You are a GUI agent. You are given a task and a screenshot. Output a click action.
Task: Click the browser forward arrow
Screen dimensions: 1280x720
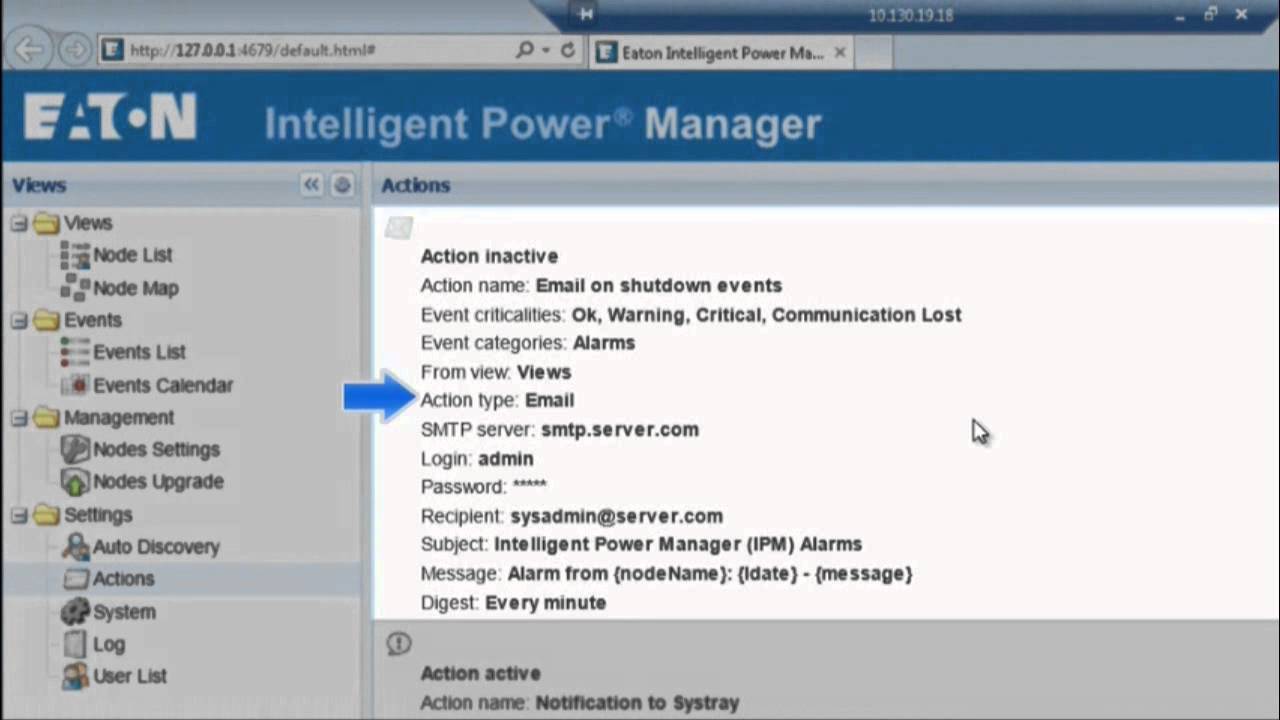click(74, 49)
